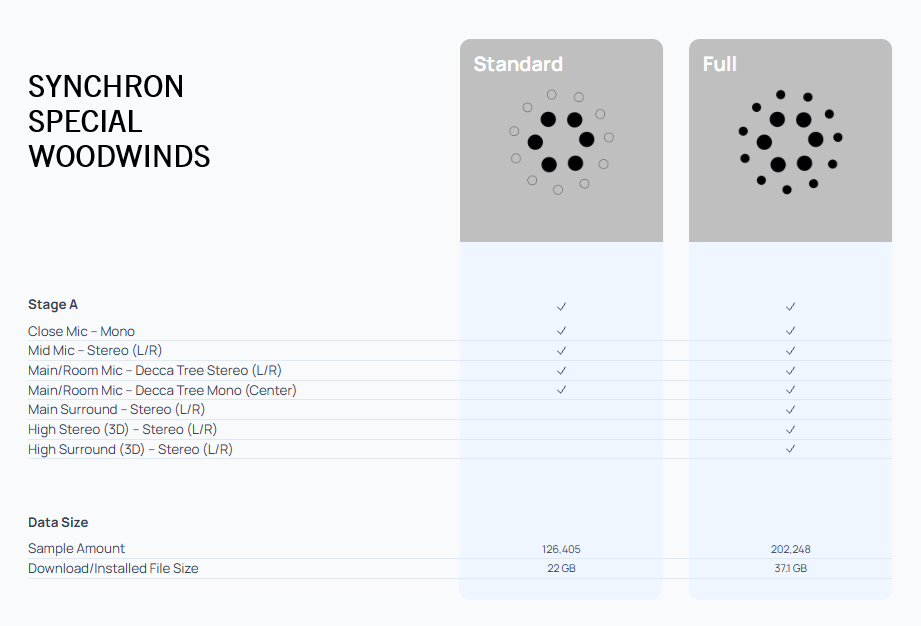This screenshot has width=921, height=626.
Task: Click the Full file size 37.1 GB value
Action: click(x=790, y=568)
